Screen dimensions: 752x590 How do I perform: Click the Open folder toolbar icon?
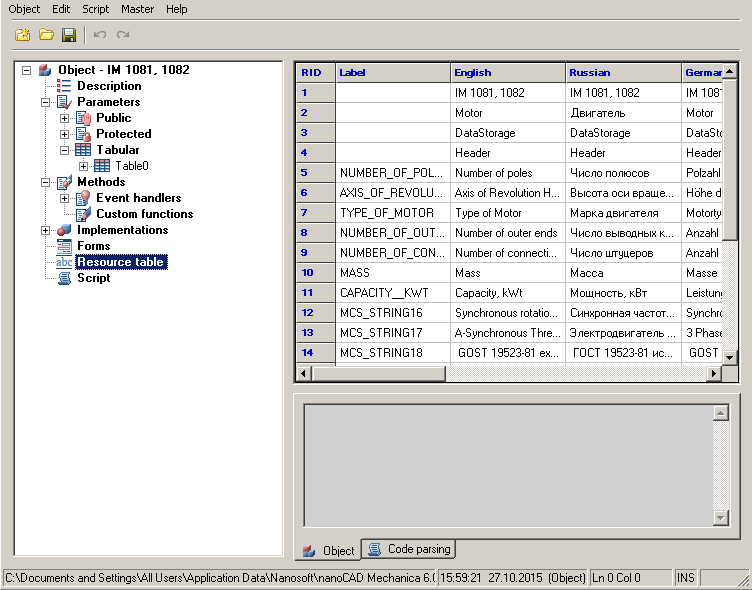pos(46,35)
